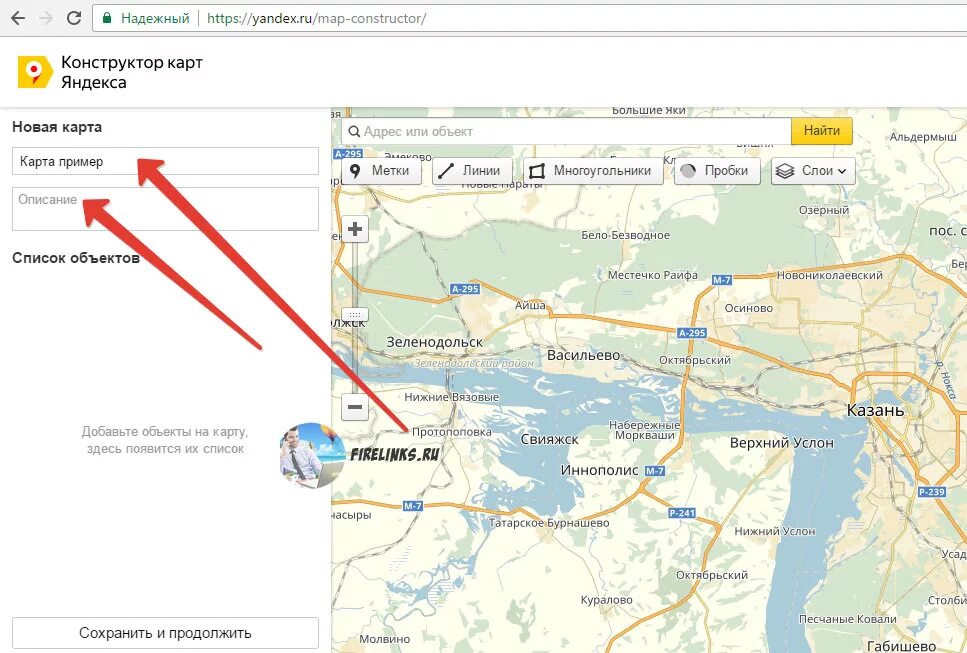Click the Зеленодольск label on map

(435, 342)
